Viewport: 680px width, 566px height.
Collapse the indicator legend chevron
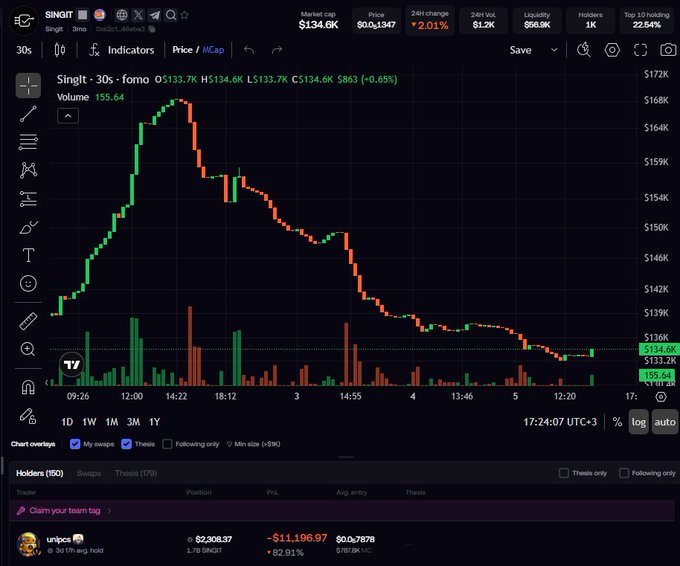point(68,116)
